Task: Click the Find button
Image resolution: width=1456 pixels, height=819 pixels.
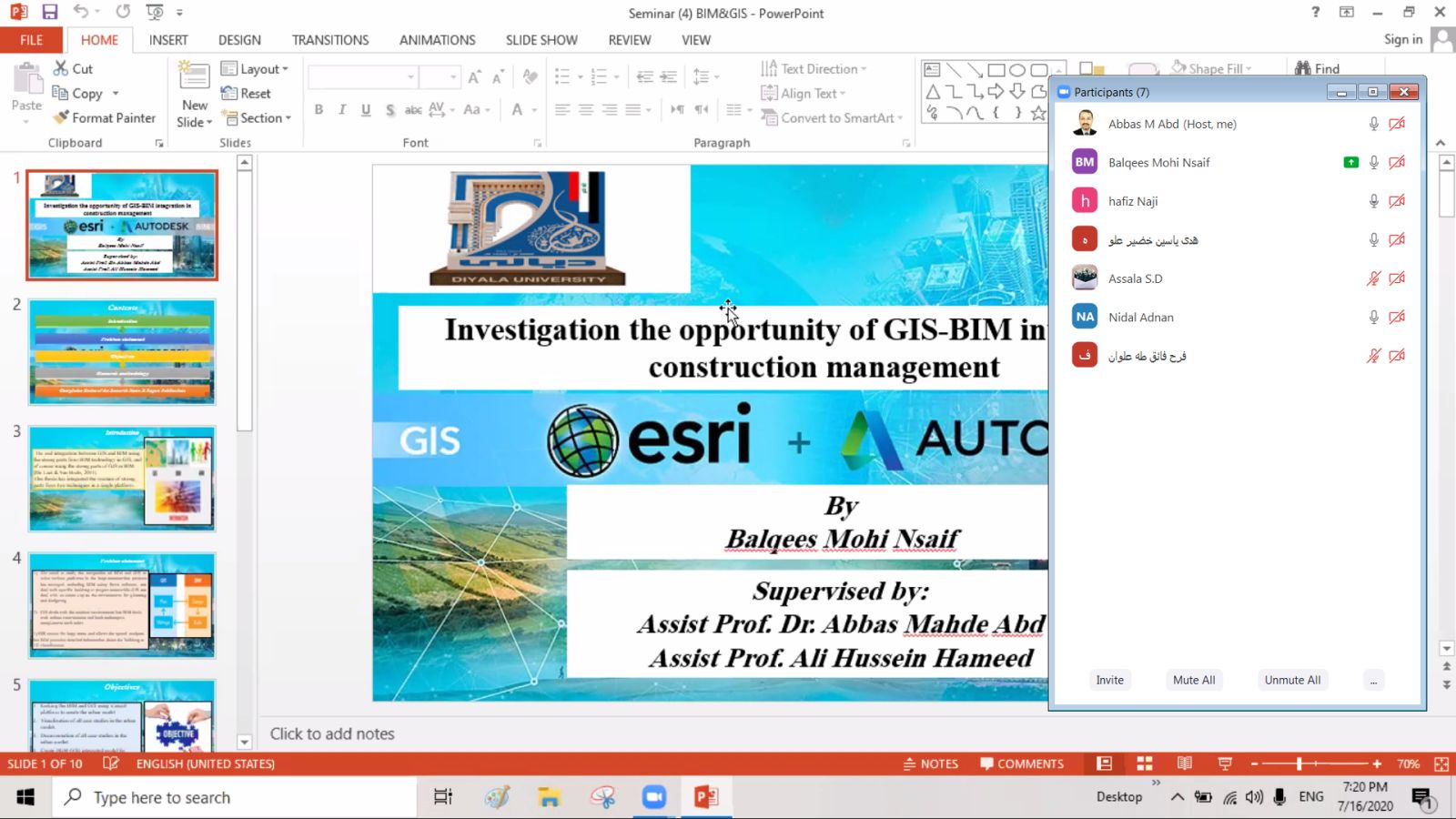Action: [1318, 68]
